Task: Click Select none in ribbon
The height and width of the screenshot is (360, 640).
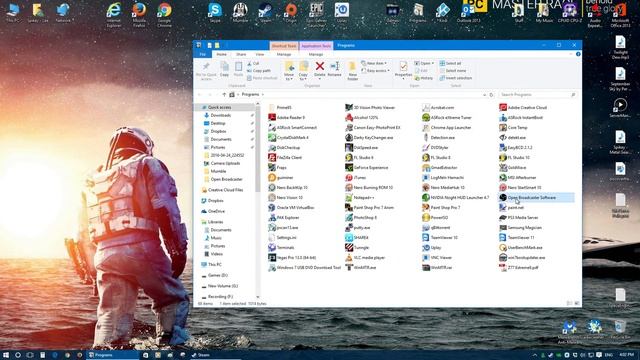Action: point(453,71)
